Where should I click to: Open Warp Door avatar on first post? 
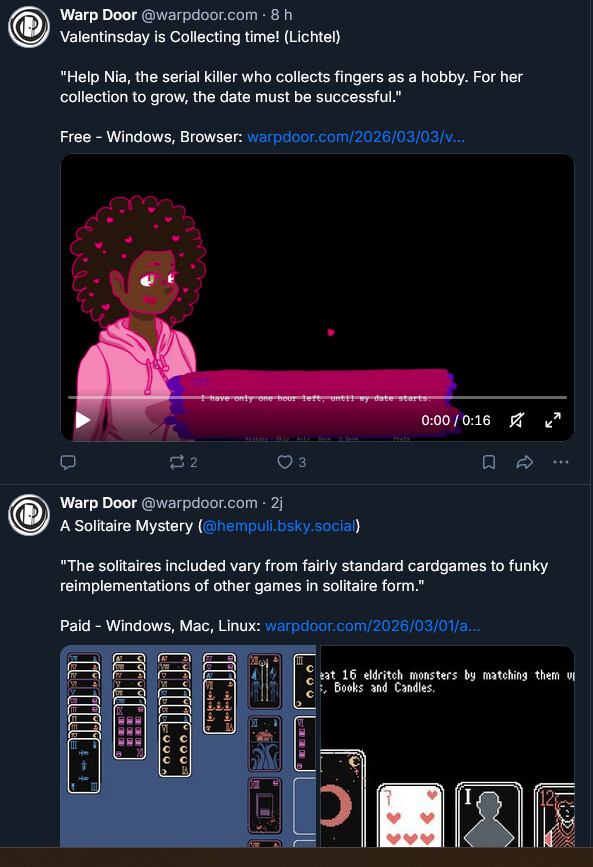pyautogui.click(x=29, y=27)
